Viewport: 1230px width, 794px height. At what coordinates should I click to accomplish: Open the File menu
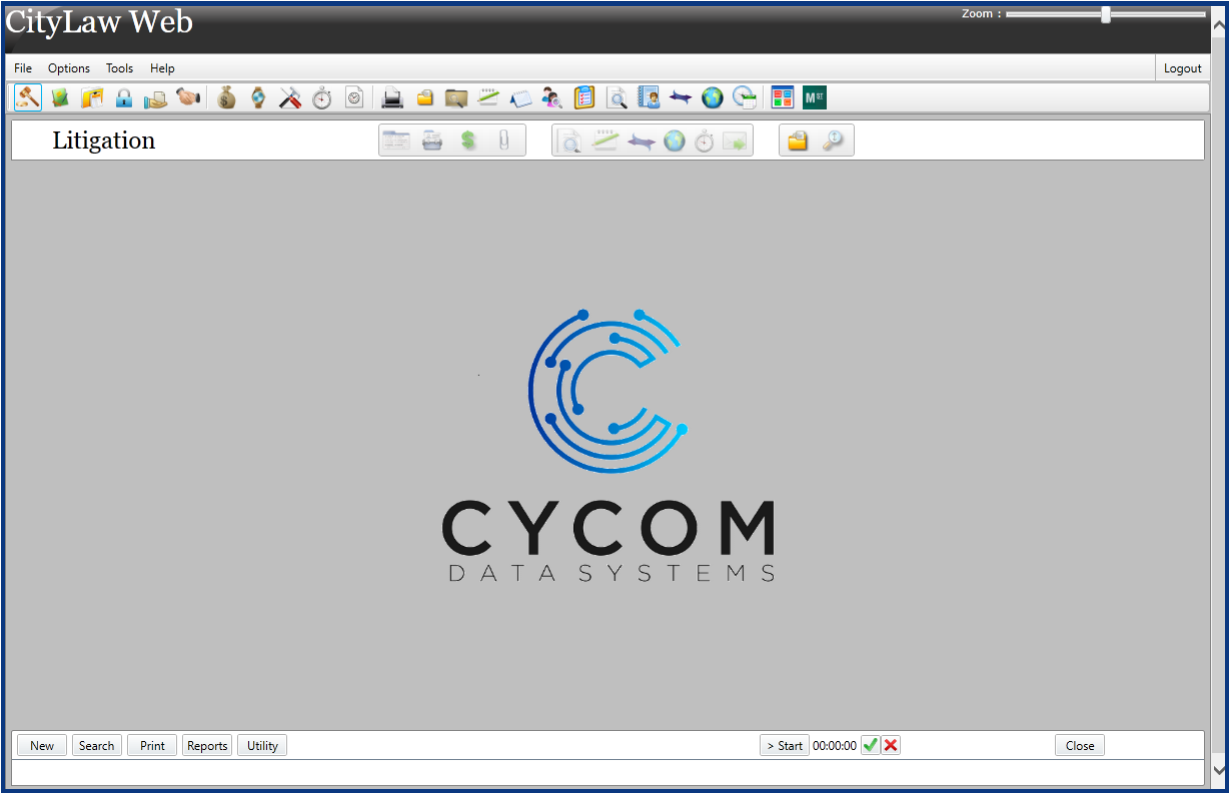22,68
